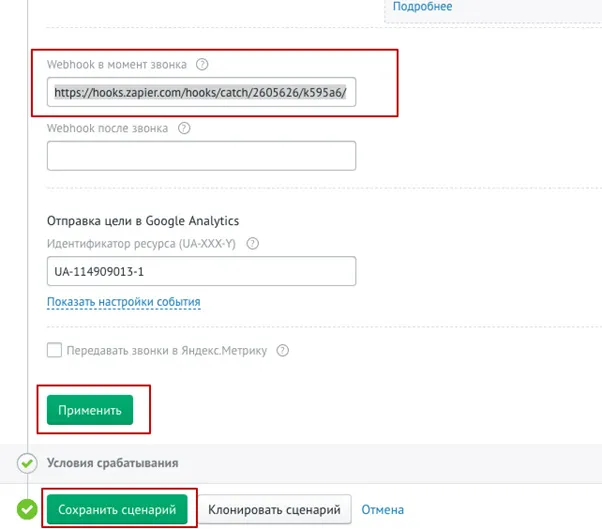Open help icon next to Идентификатор ресурса
This screenshot has width=602, height=529.
253,243
